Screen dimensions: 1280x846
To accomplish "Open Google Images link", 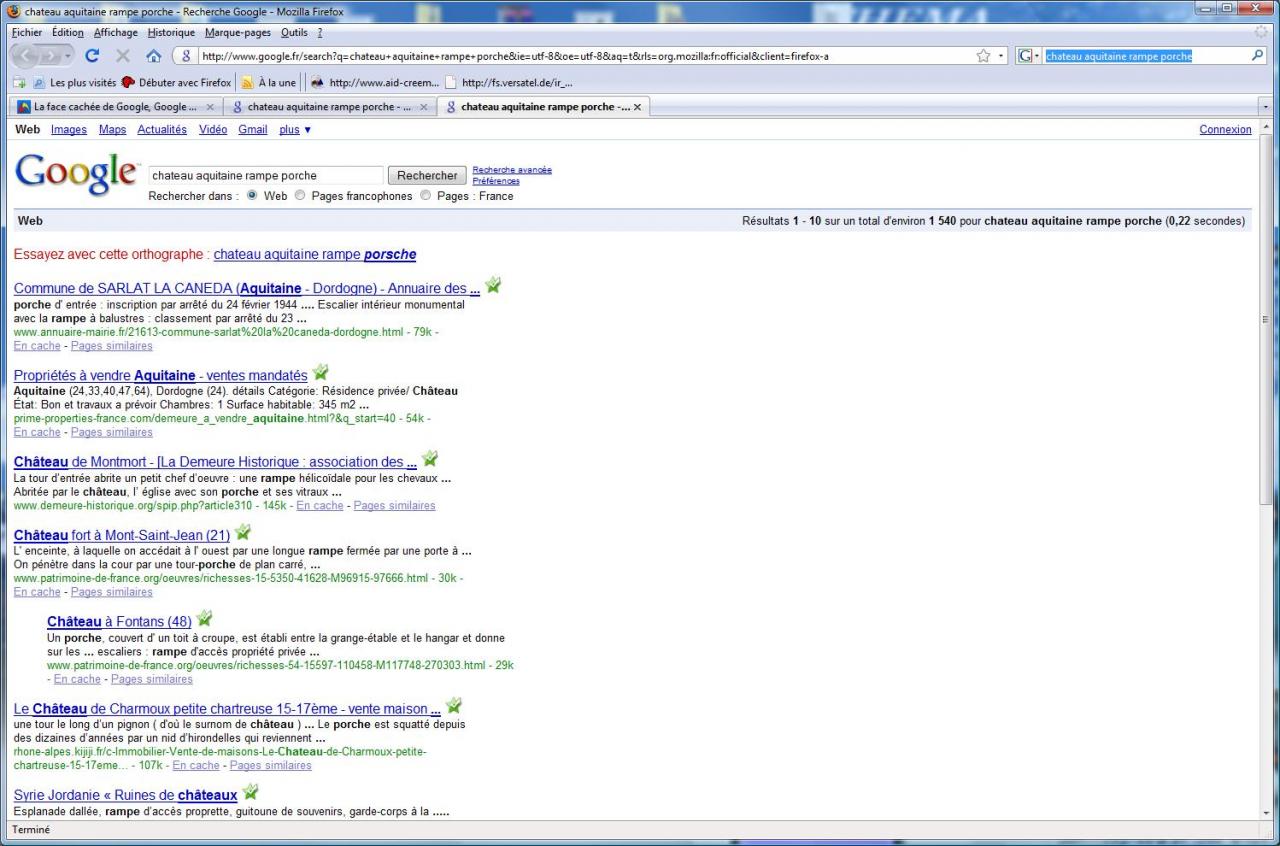I will [69, 129].
